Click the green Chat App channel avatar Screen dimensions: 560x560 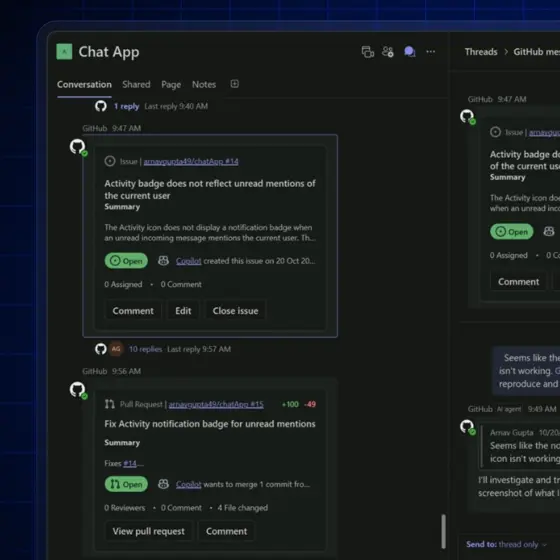tap(64, 52)
